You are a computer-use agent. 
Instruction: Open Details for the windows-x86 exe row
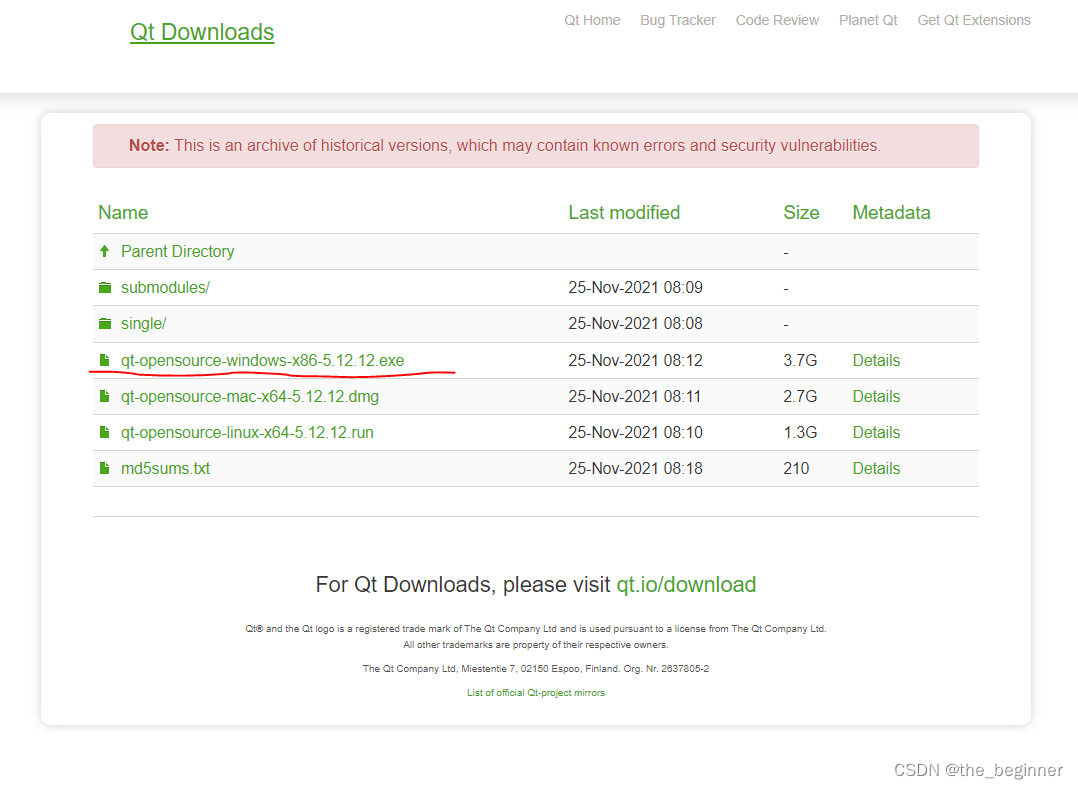click(x=876, y=361)
